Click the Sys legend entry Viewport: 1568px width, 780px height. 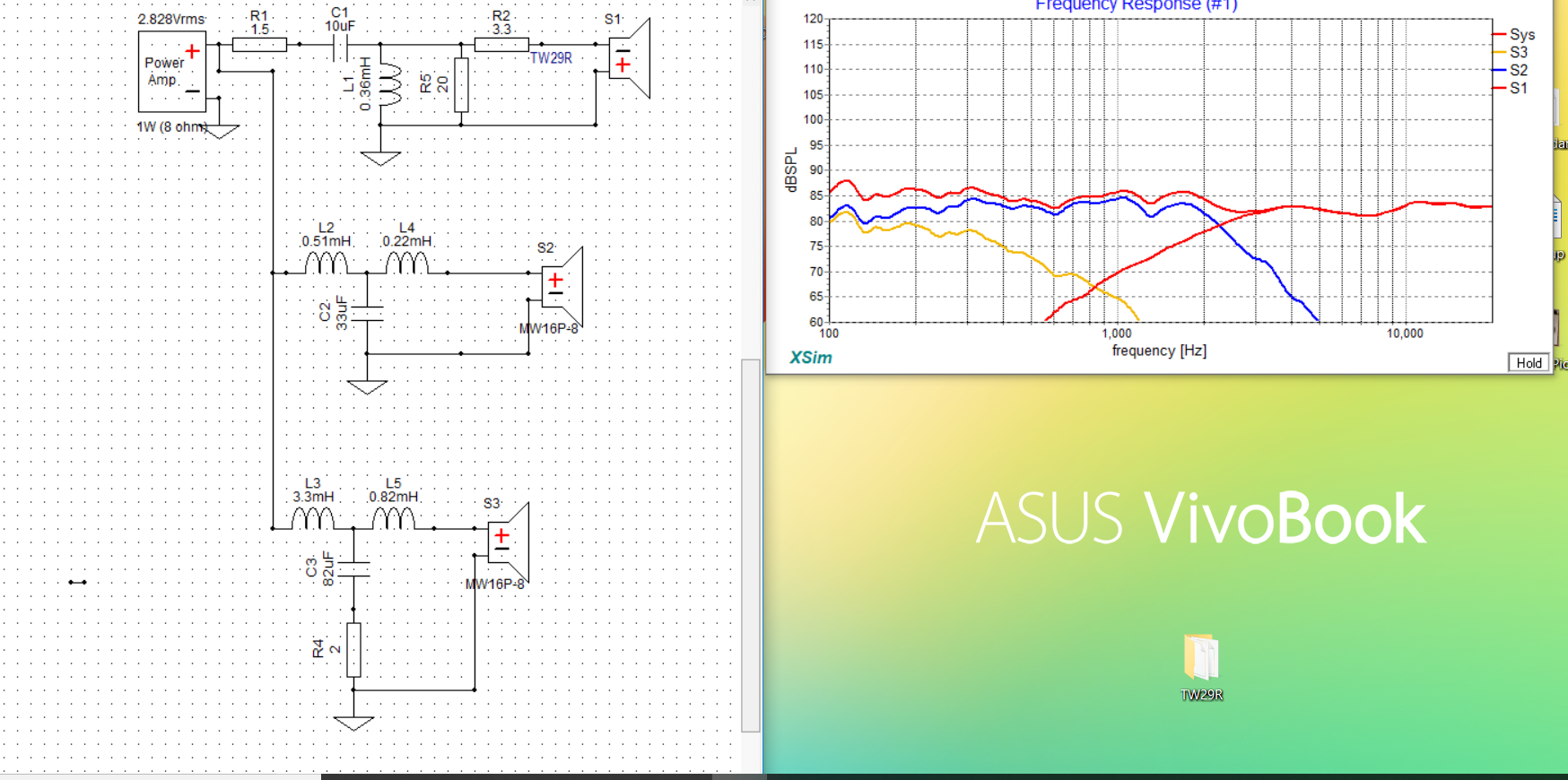coord(1514,35)
